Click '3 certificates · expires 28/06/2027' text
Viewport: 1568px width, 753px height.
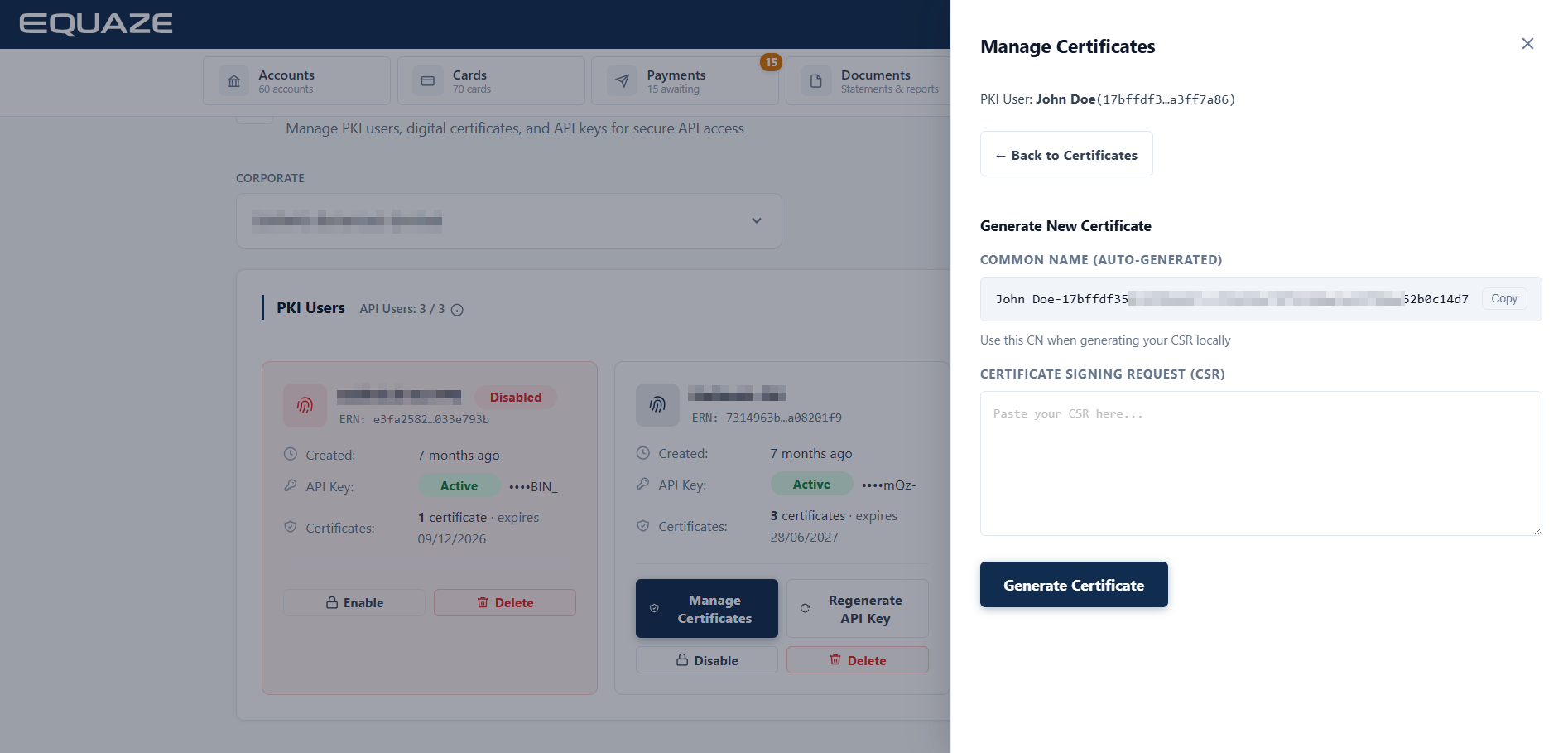pyautogui.click(x=834, y=526)
